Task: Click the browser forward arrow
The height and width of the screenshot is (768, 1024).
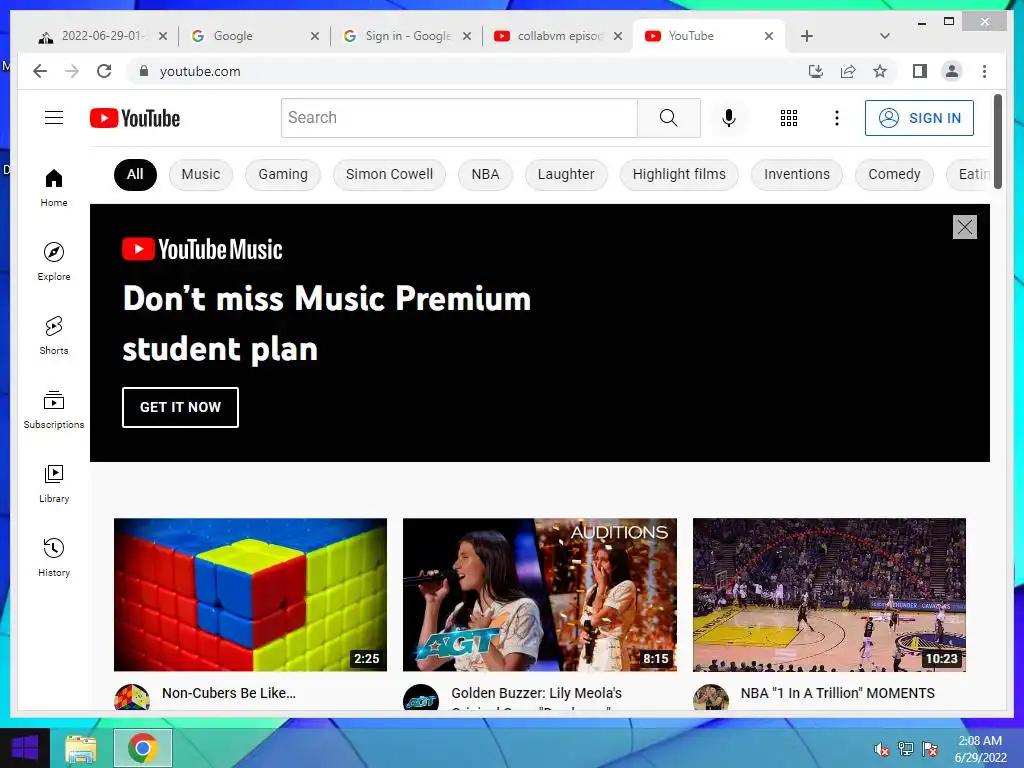Action: 72,71
